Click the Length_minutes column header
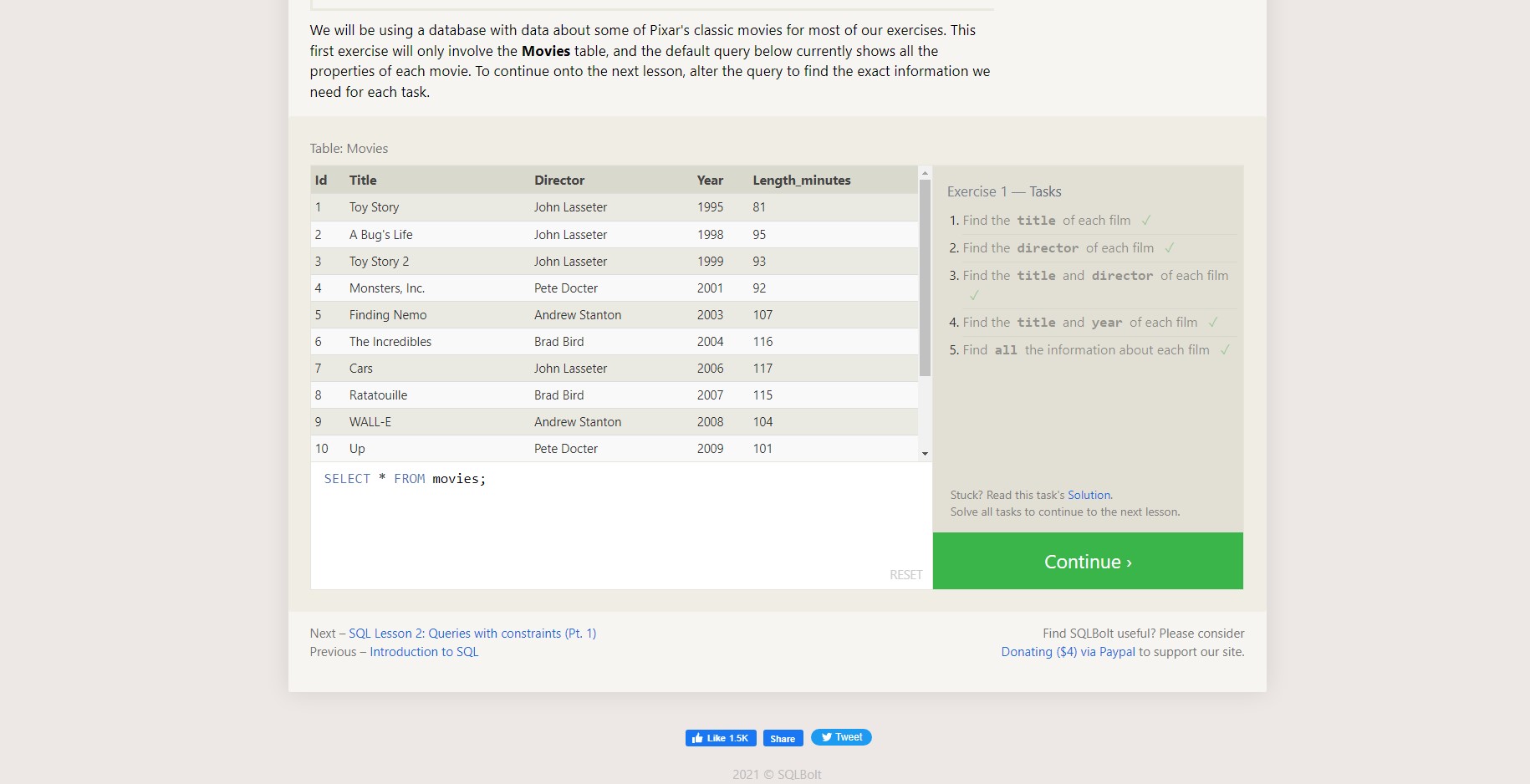The width and height of the screenshot is (1530, 784). tap(801, 181)
